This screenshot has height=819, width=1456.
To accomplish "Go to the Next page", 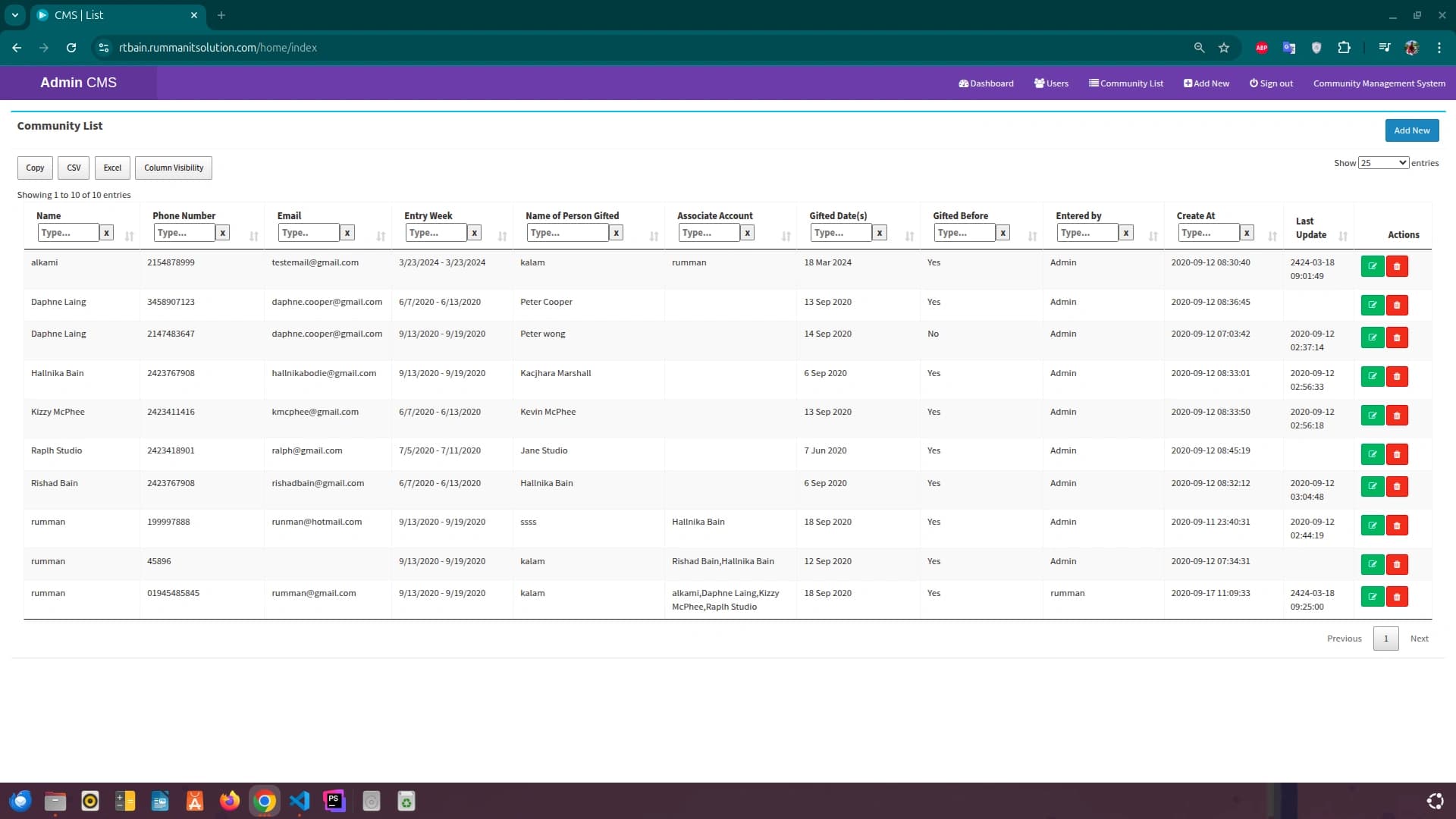I will point(1419,639).
